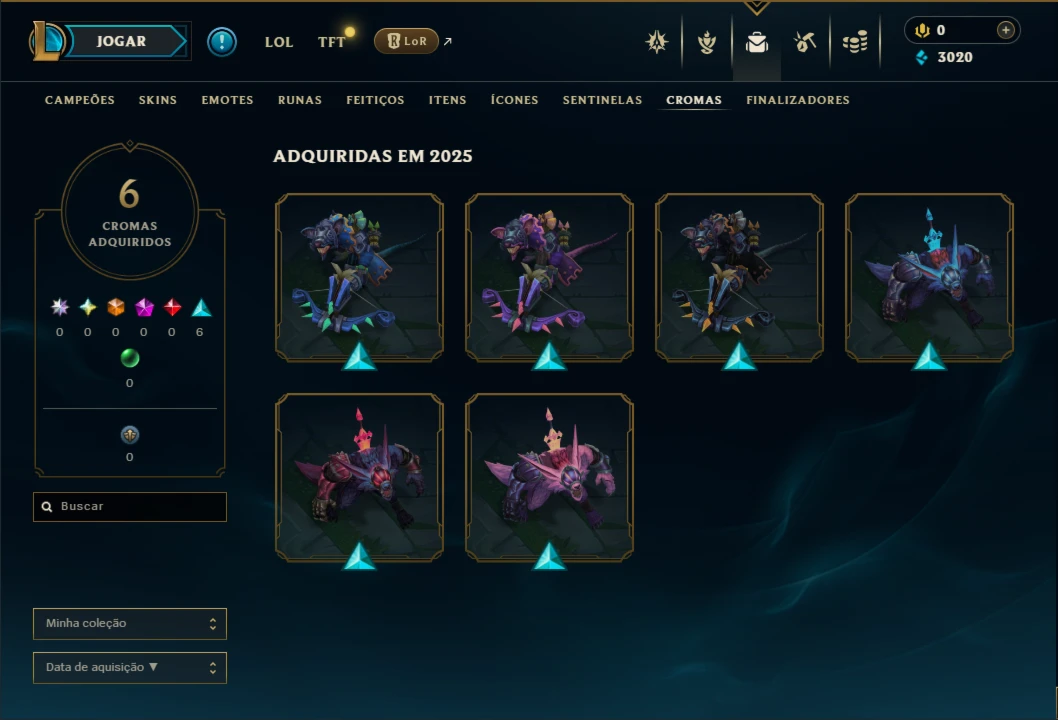This screenshot has width=1058, height=720.
Task: Open the Clash laurel trophy icon
Action: pos(706,43)
